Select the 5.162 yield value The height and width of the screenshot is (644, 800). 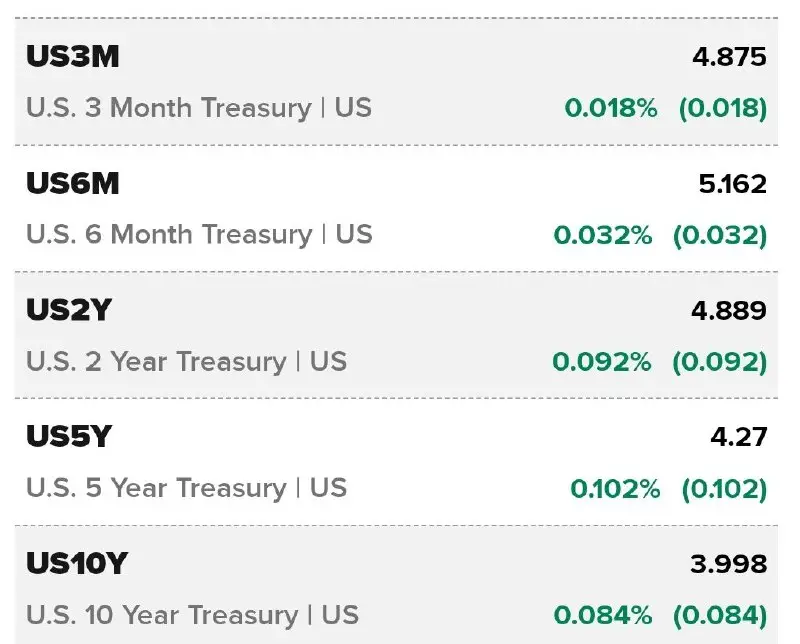click(733, 184)
